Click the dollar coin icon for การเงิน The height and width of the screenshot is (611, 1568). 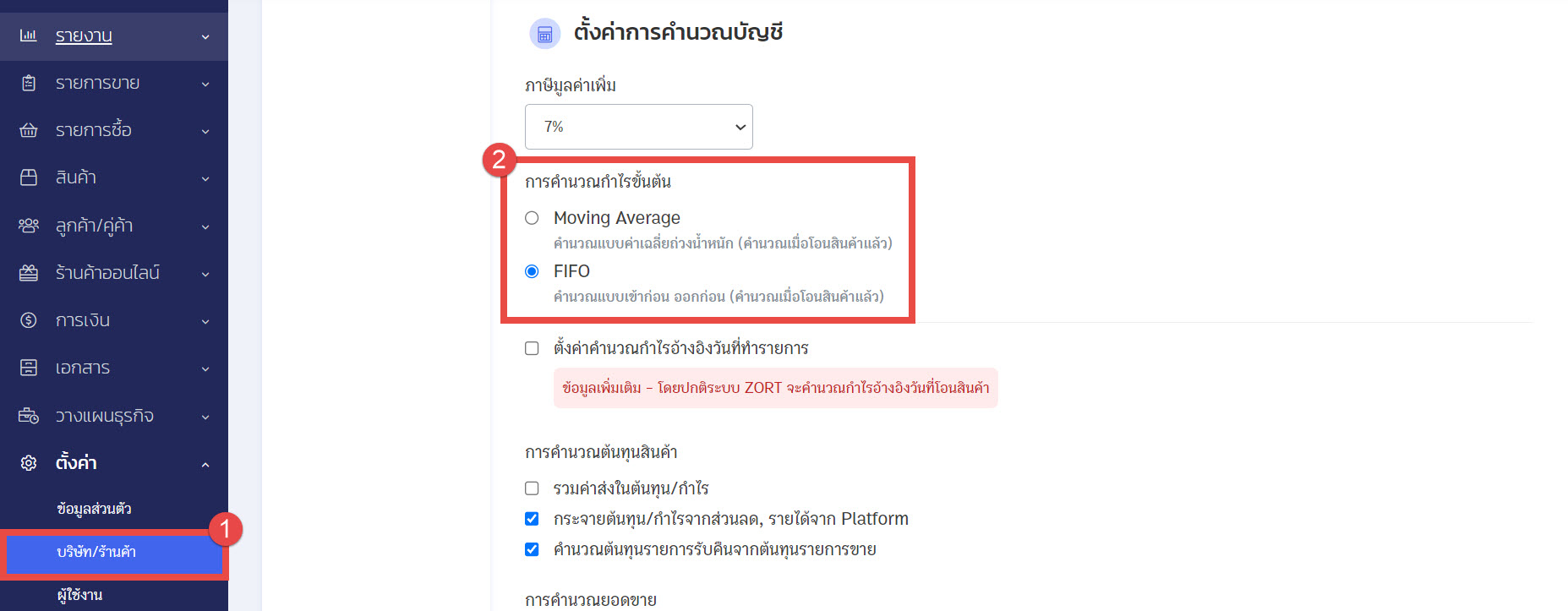click(x=29, y=320)
